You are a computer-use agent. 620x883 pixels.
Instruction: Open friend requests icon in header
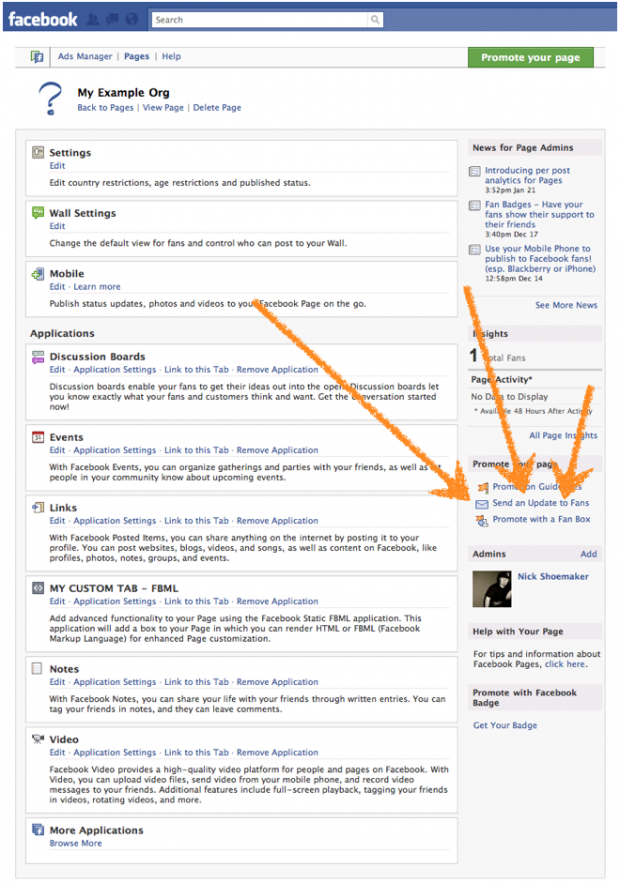(x=93, y=20)
